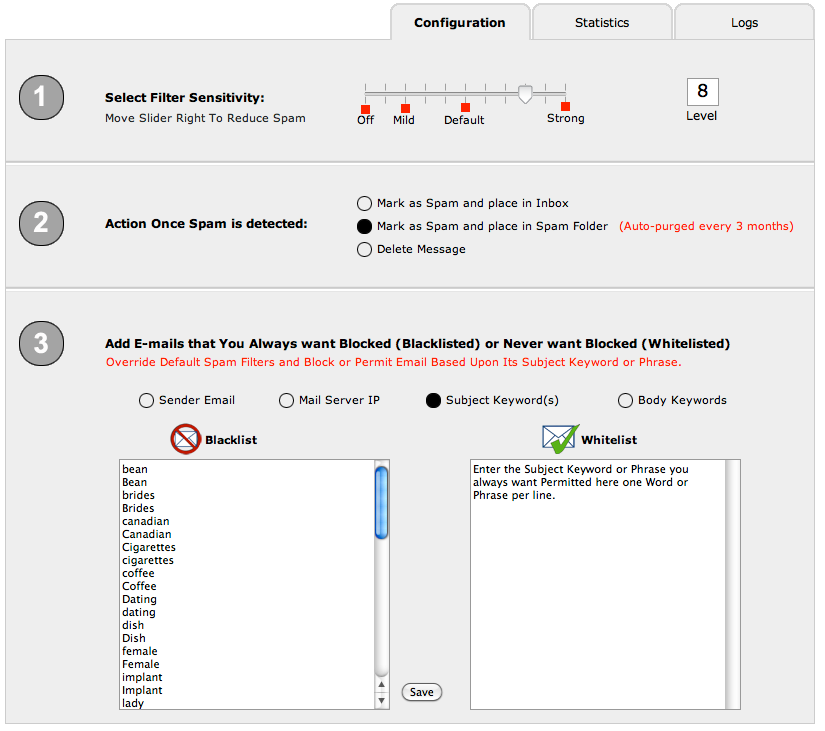The height and width of the screenshot is (731, 825).
Task: Select the Delete Message option
Action: [365, 249]
